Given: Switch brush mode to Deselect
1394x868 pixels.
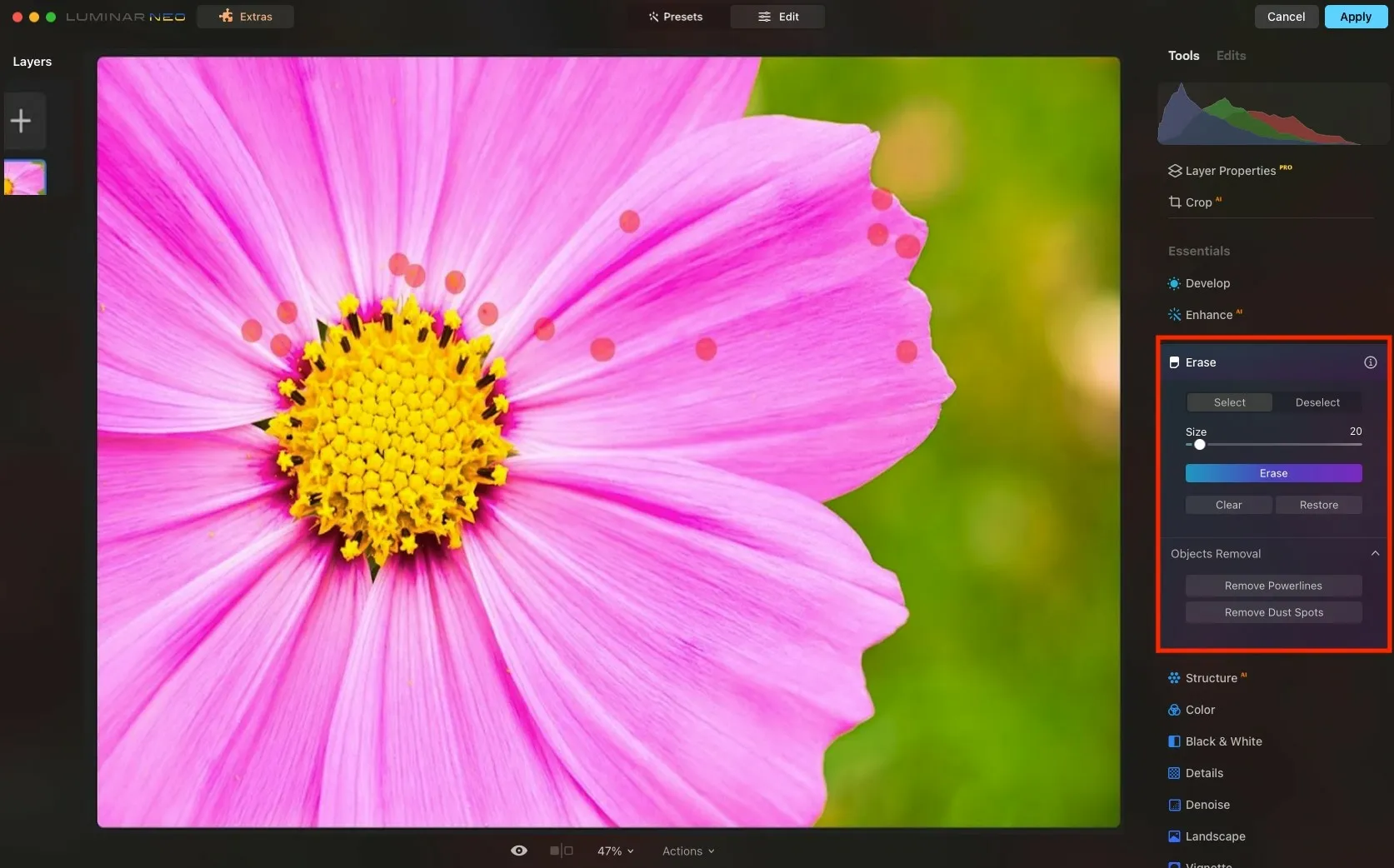Looking at the screenshot, I should point(1317,402).
